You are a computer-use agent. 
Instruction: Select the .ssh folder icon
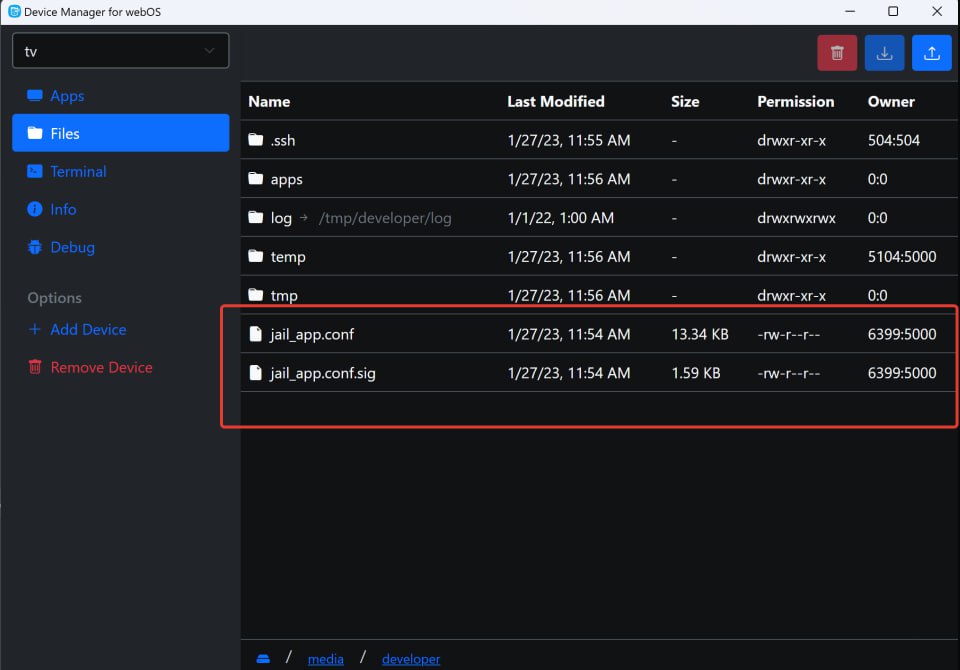coord(256,140)
